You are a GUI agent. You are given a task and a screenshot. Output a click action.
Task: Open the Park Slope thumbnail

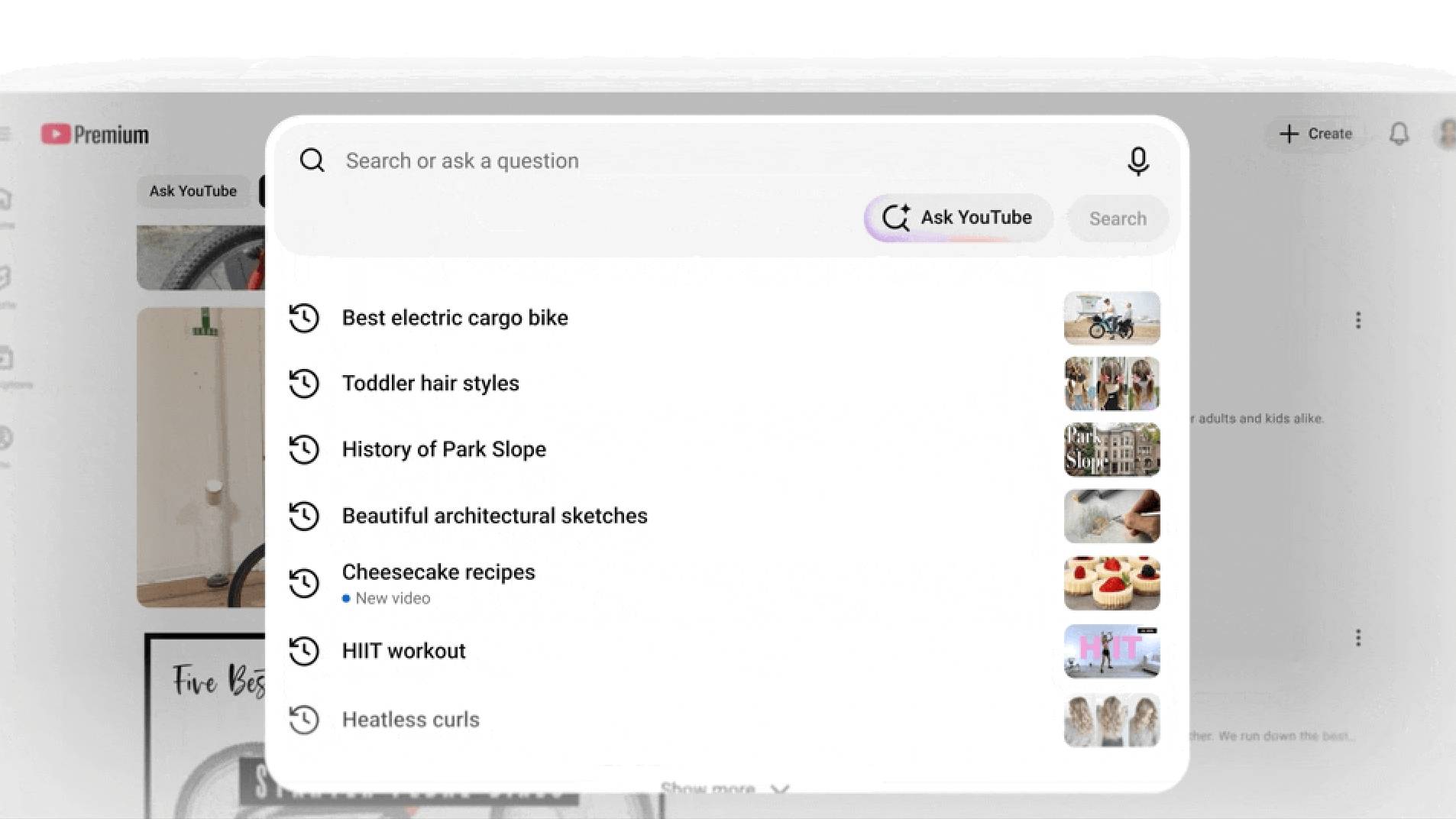pyautogui.click(x=1111, y=449)
